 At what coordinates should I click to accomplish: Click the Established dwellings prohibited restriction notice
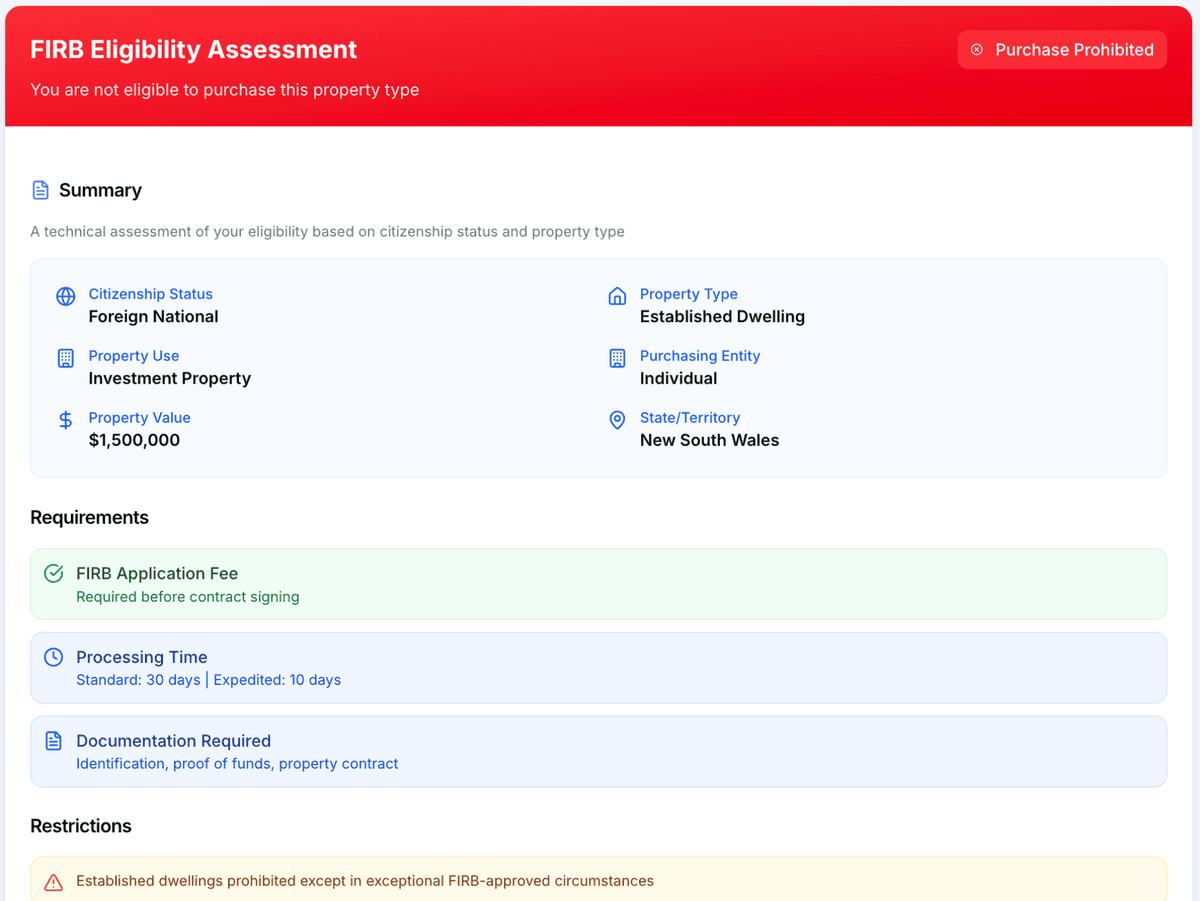click(365, 881)
